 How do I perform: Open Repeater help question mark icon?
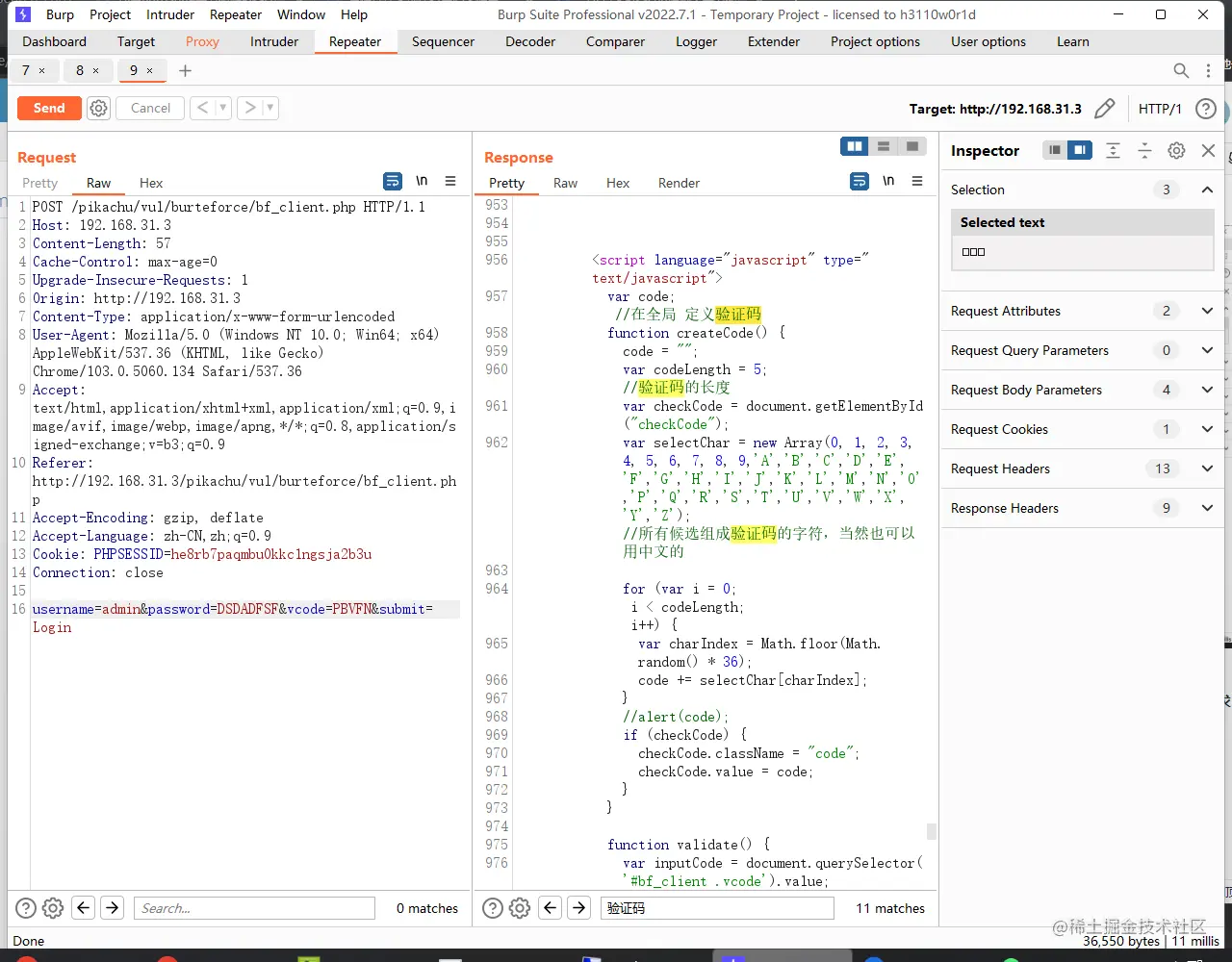tap(1206, 109)
